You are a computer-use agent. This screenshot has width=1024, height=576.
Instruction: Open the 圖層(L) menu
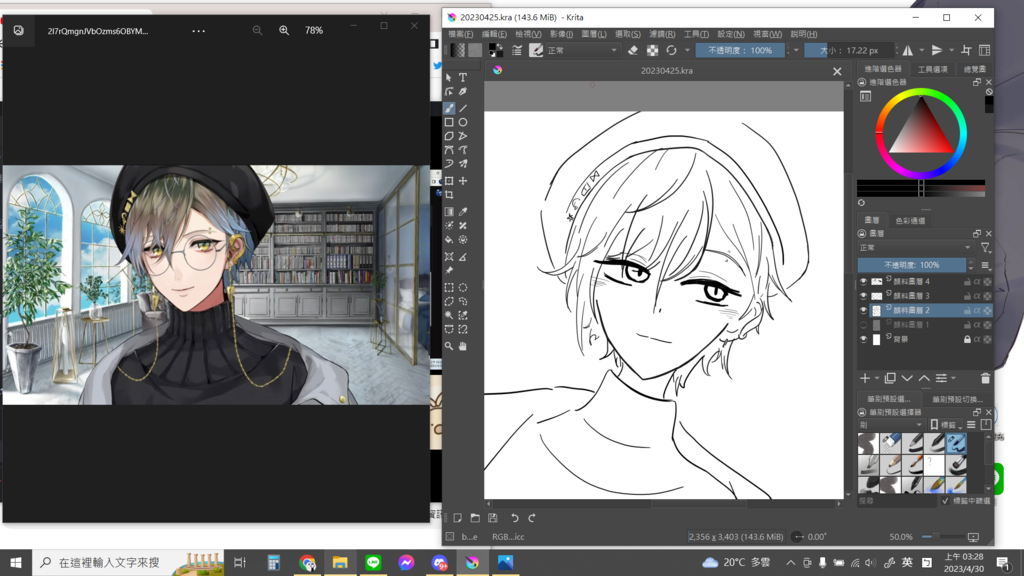click(594, 34)
